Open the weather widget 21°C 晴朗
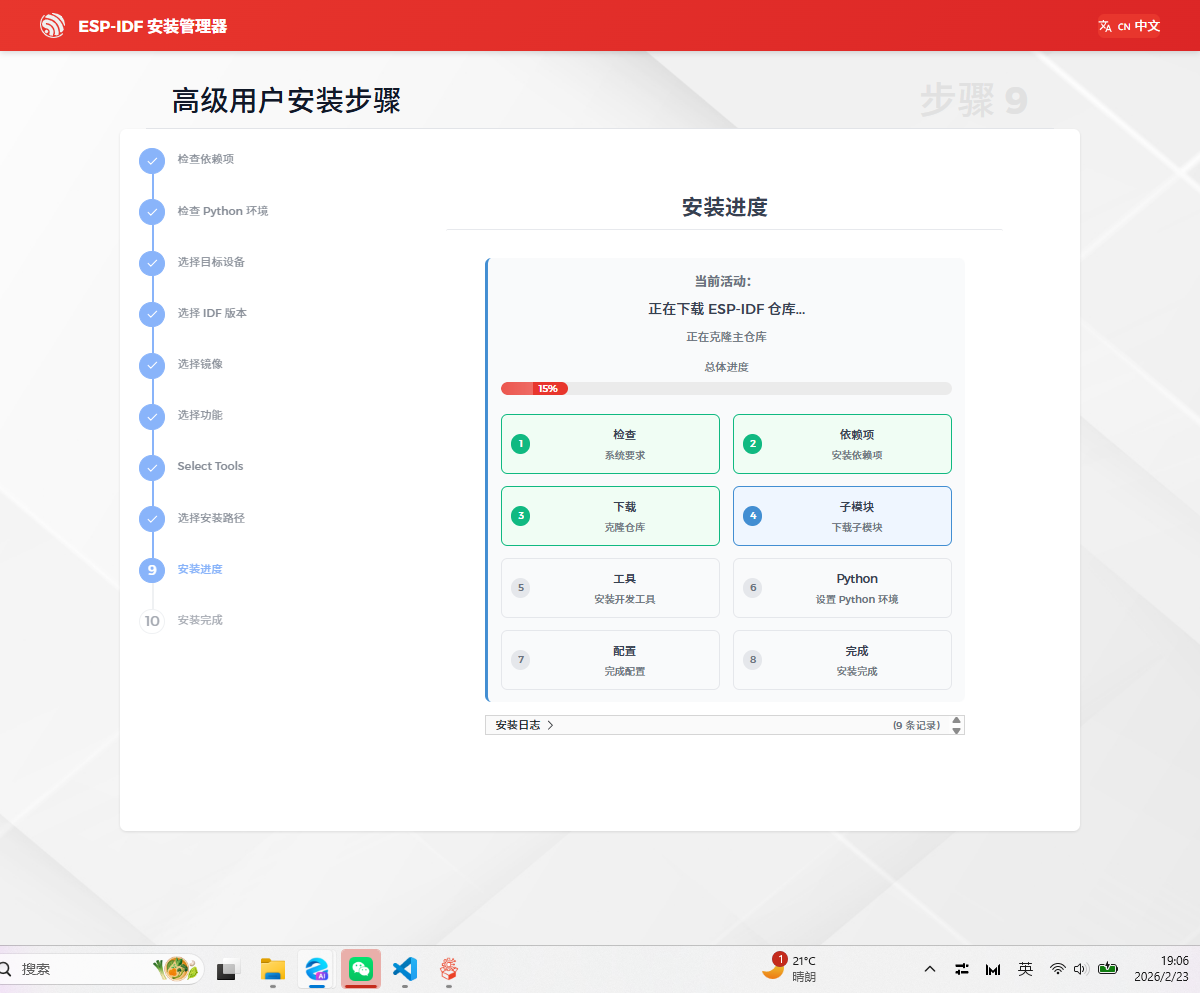1200x993 pixels. click(x=790, y=968)
